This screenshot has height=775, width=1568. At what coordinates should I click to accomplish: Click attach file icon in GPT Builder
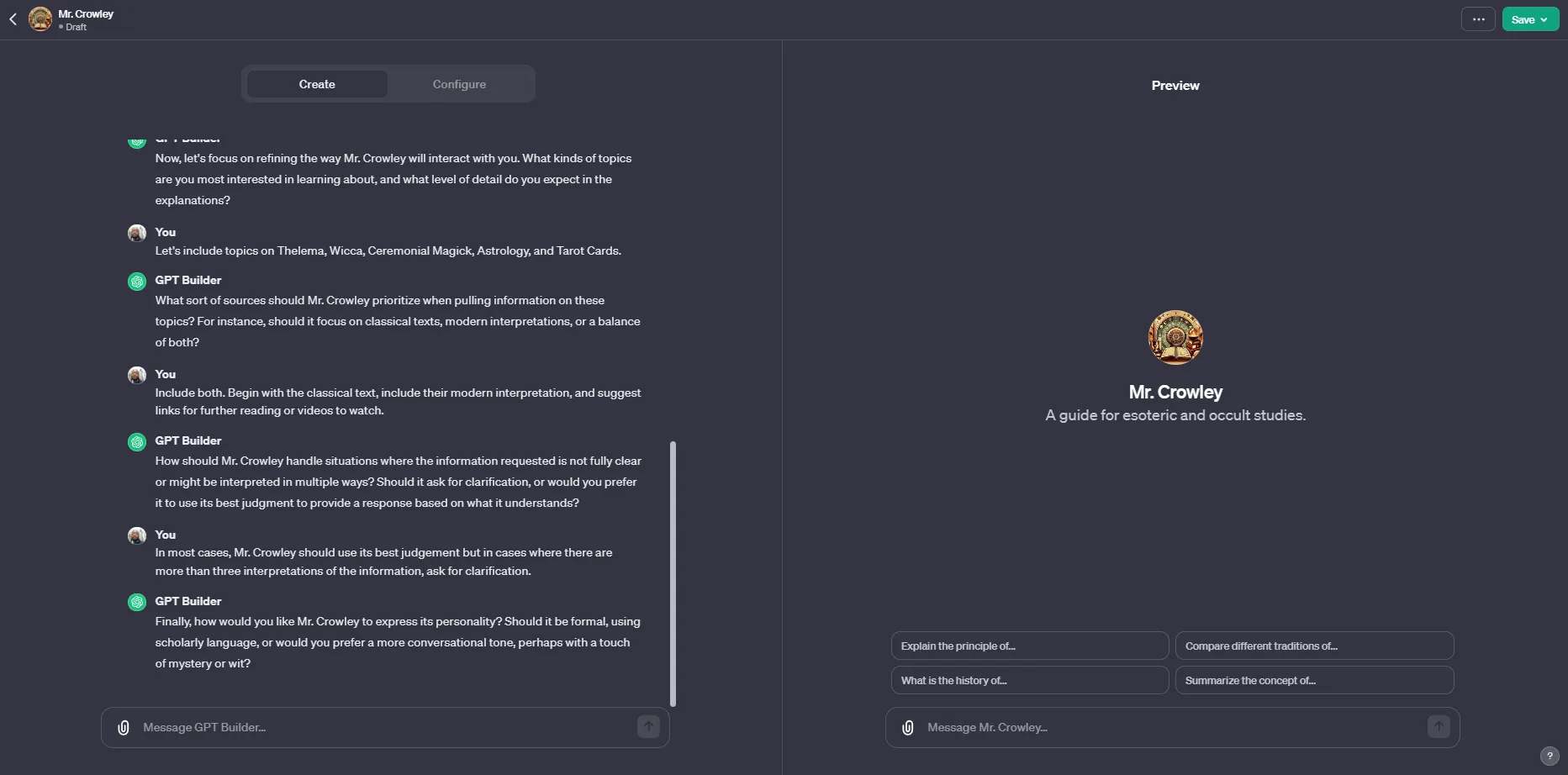tap(124, 728)
